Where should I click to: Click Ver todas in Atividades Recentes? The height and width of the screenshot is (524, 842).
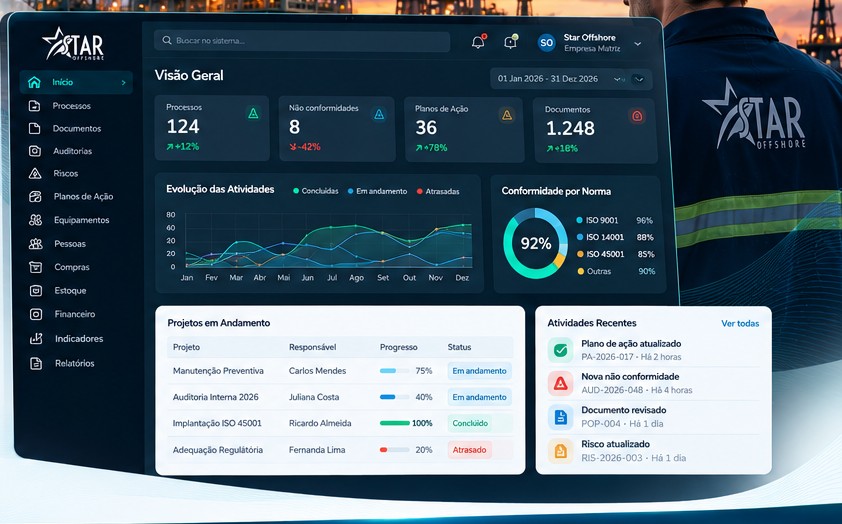pos(740,323)
